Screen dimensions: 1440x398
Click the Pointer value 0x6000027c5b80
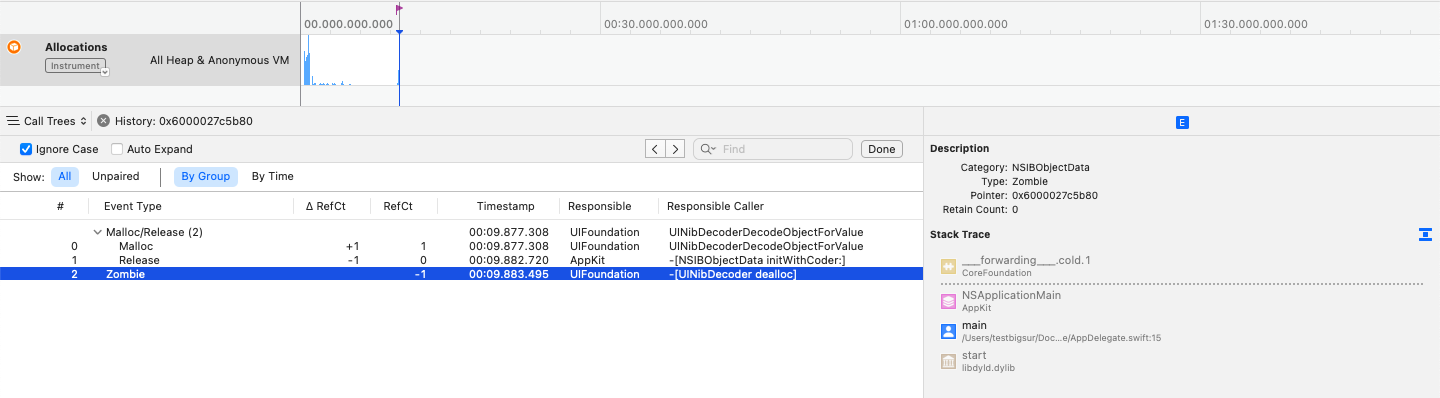(x=1055, y=196)
